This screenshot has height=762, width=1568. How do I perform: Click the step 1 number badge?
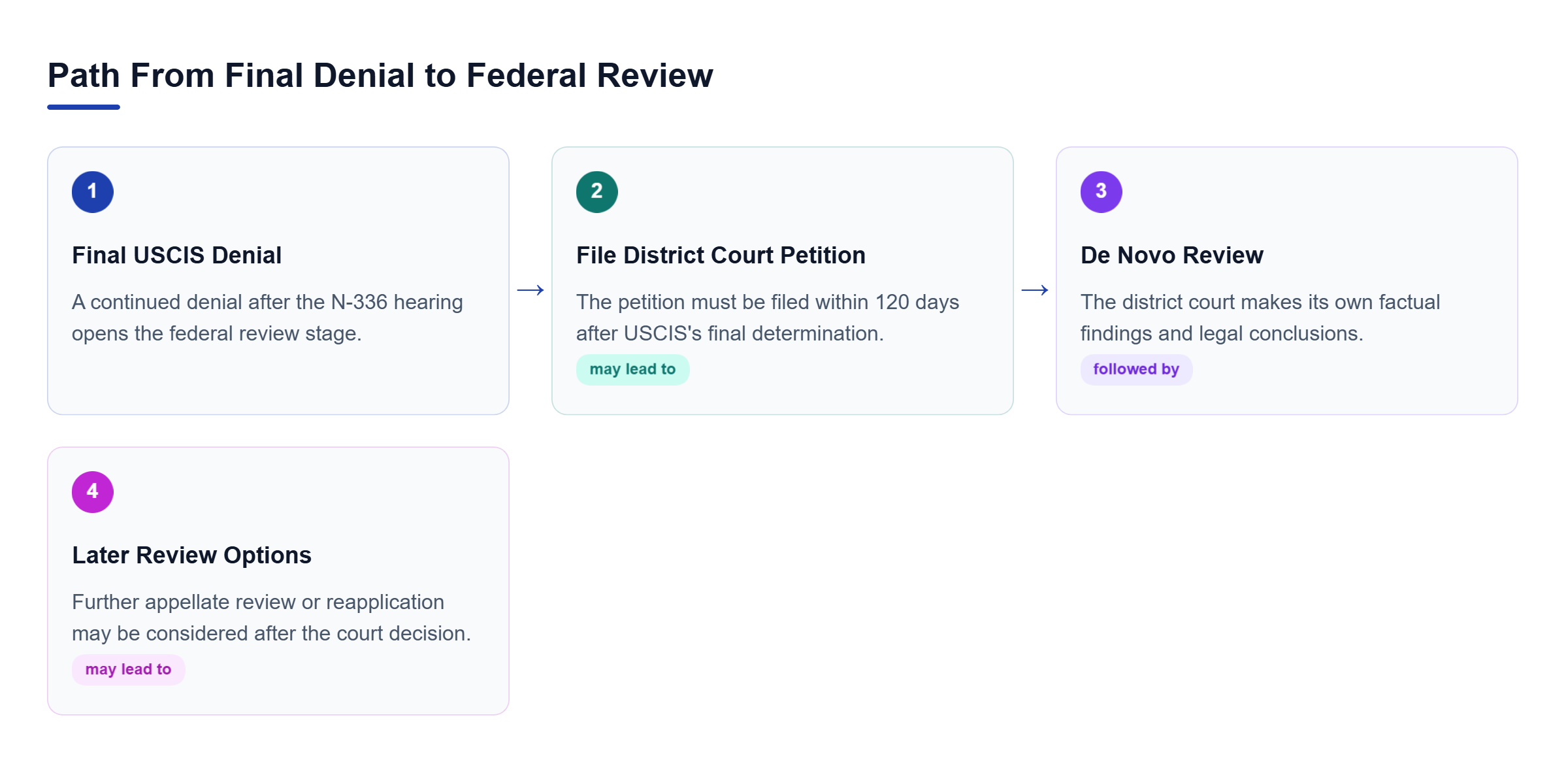pyautogui.click(x=93, y=192)
